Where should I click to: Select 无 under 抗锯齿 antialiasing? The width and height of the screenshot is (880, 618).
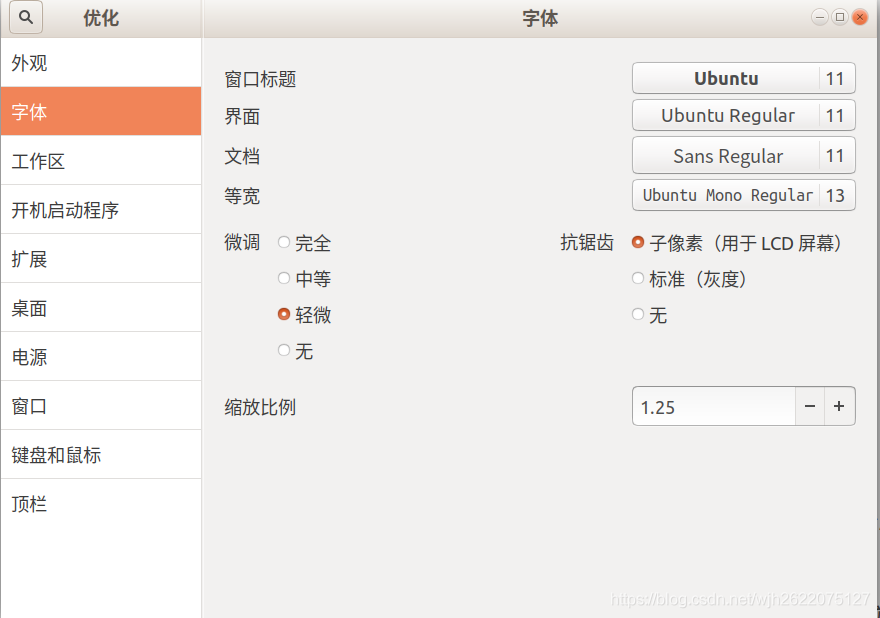point(638,315)
